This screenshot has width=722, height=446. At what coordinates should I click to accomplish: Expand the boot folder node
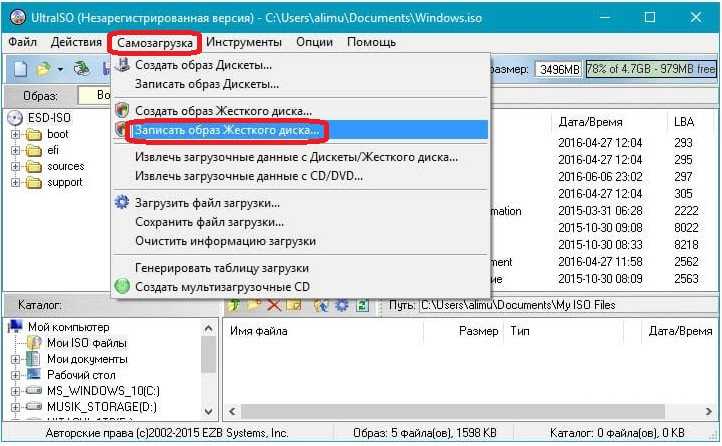coord(15,134)
